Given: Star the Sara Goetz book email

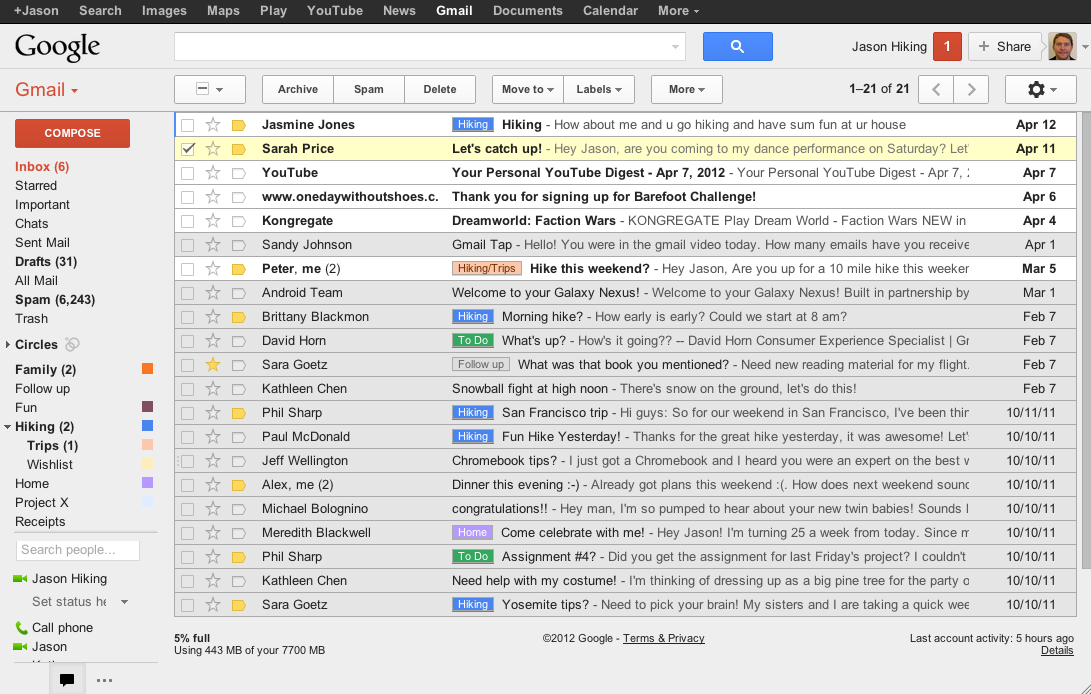Looking at the screenshot, I should tap(213, 365).
